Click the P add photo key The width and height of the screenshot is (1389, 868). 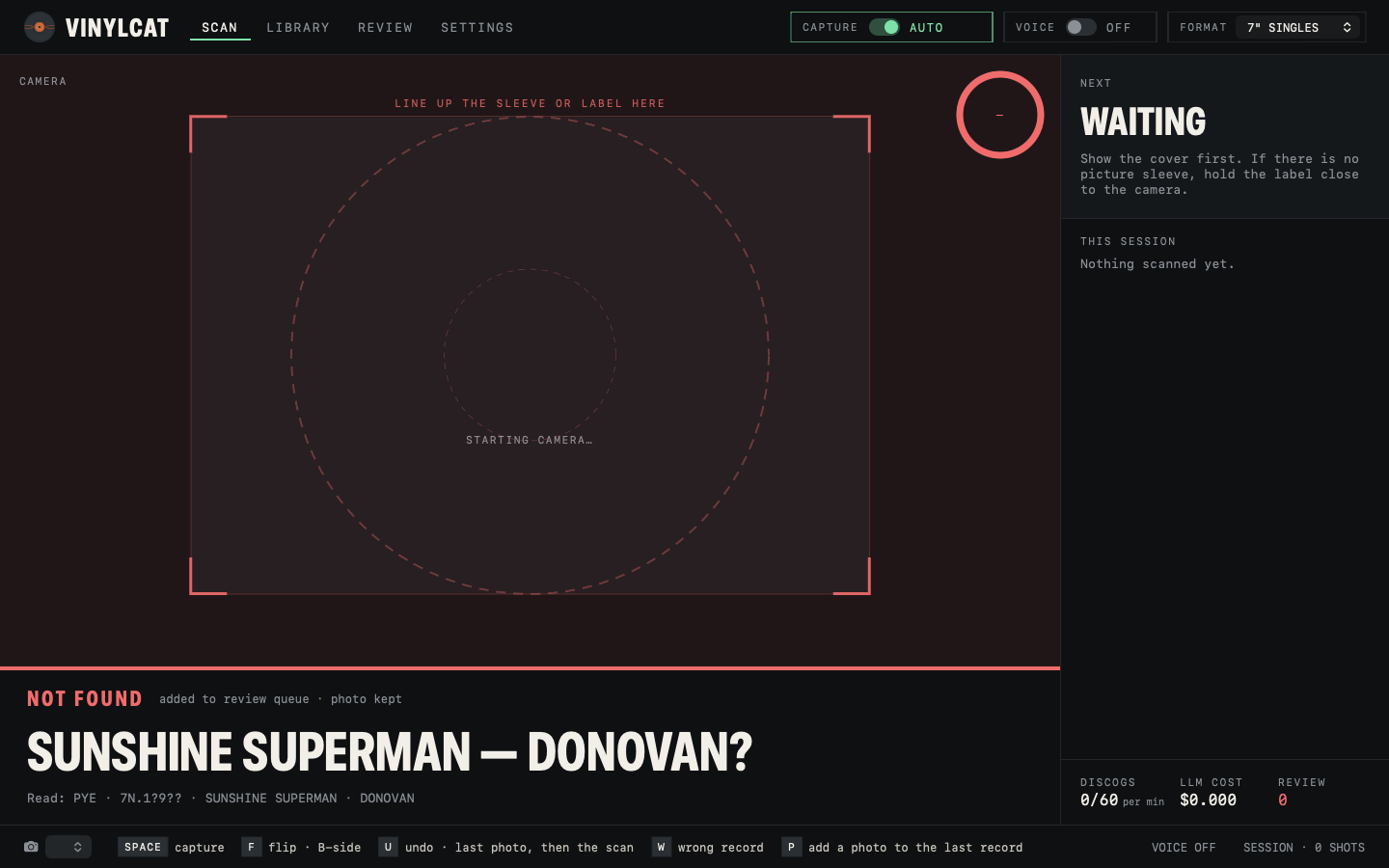791,847
